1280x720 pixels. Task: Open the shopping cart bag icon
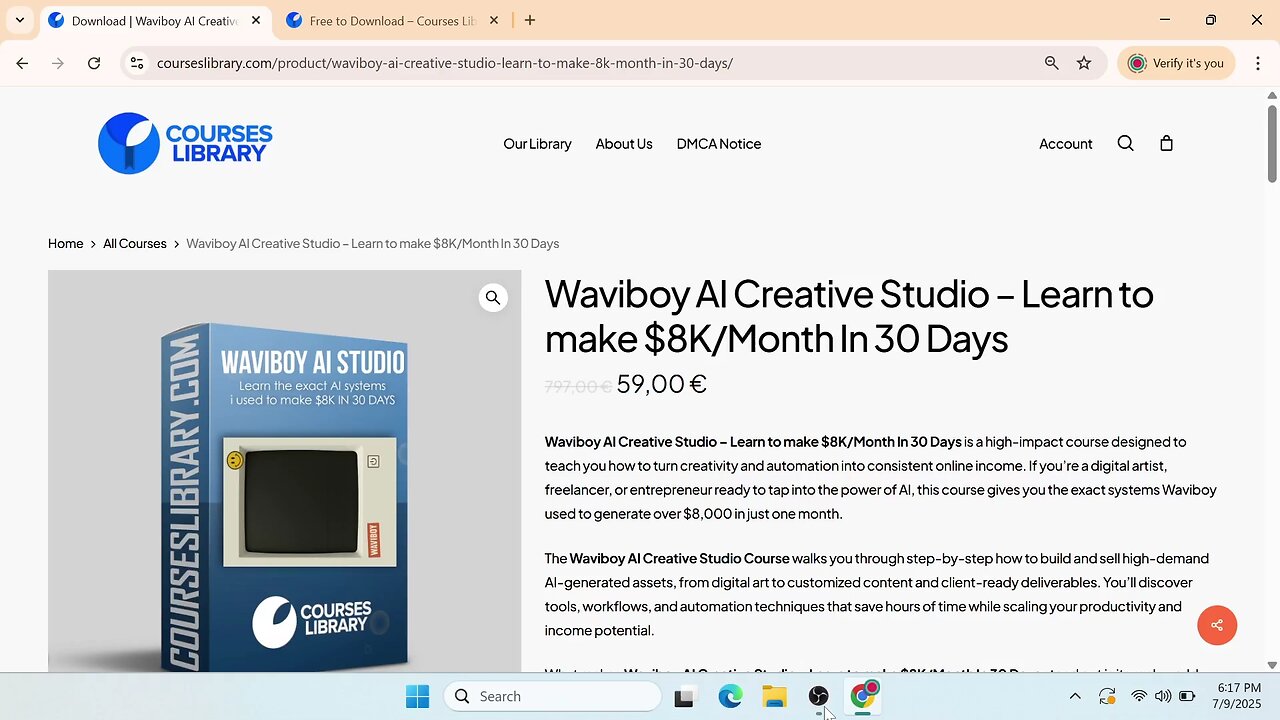(x=1166, y=143)
